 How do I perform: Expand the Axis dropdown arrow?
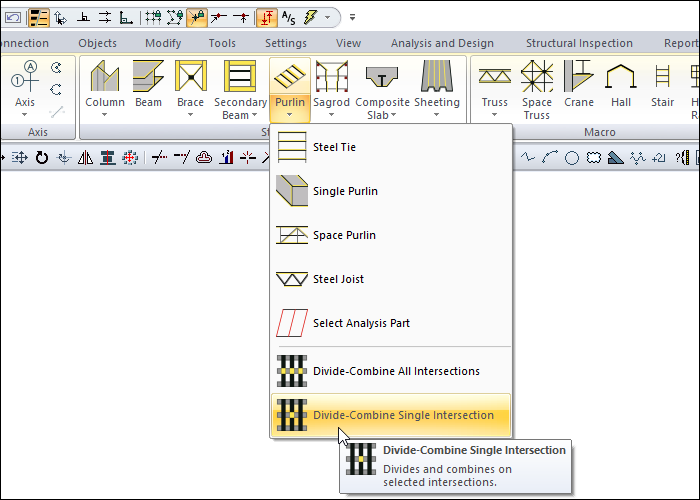[x=25, y=115]
